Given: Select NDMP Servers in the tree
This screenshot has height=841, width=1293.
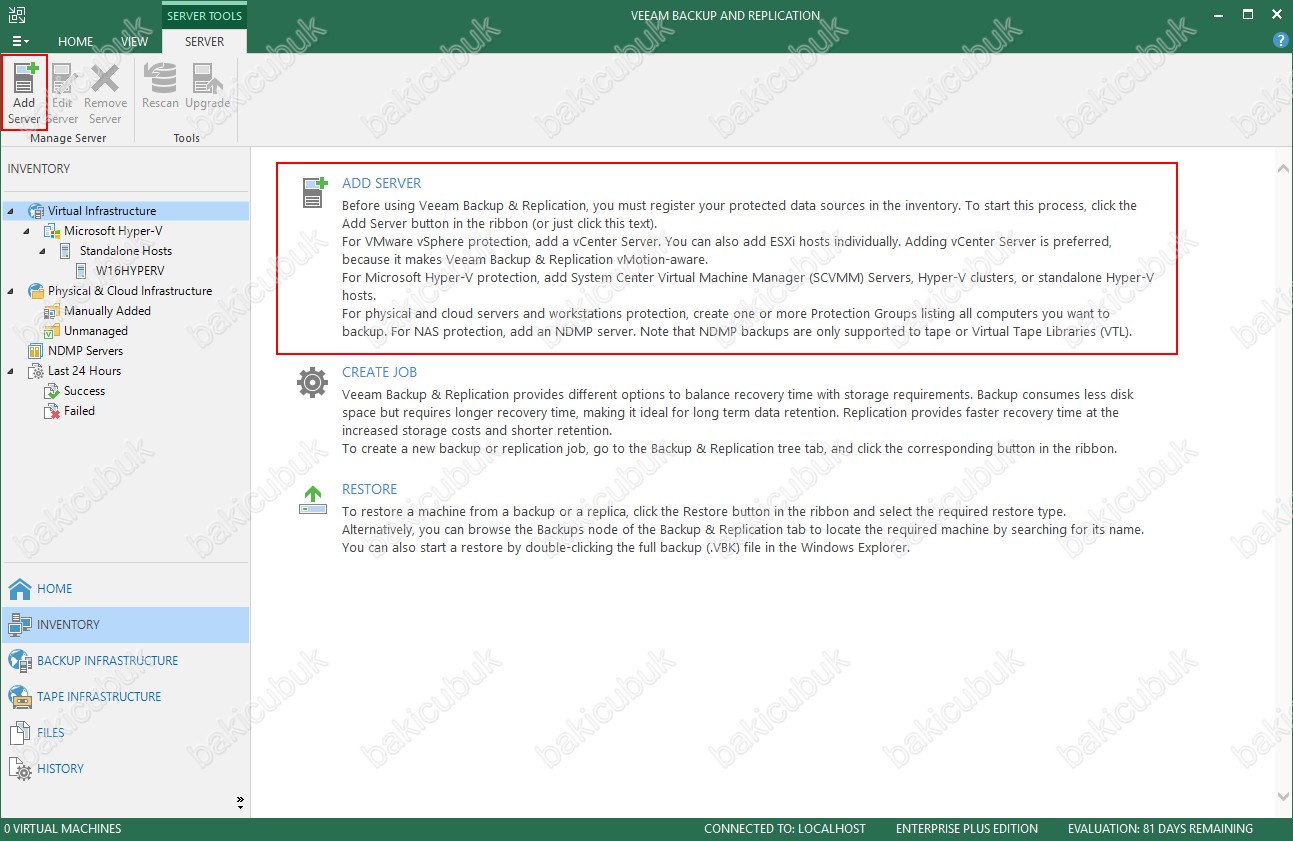Looking at the screenshot, I should pos(85,351).
